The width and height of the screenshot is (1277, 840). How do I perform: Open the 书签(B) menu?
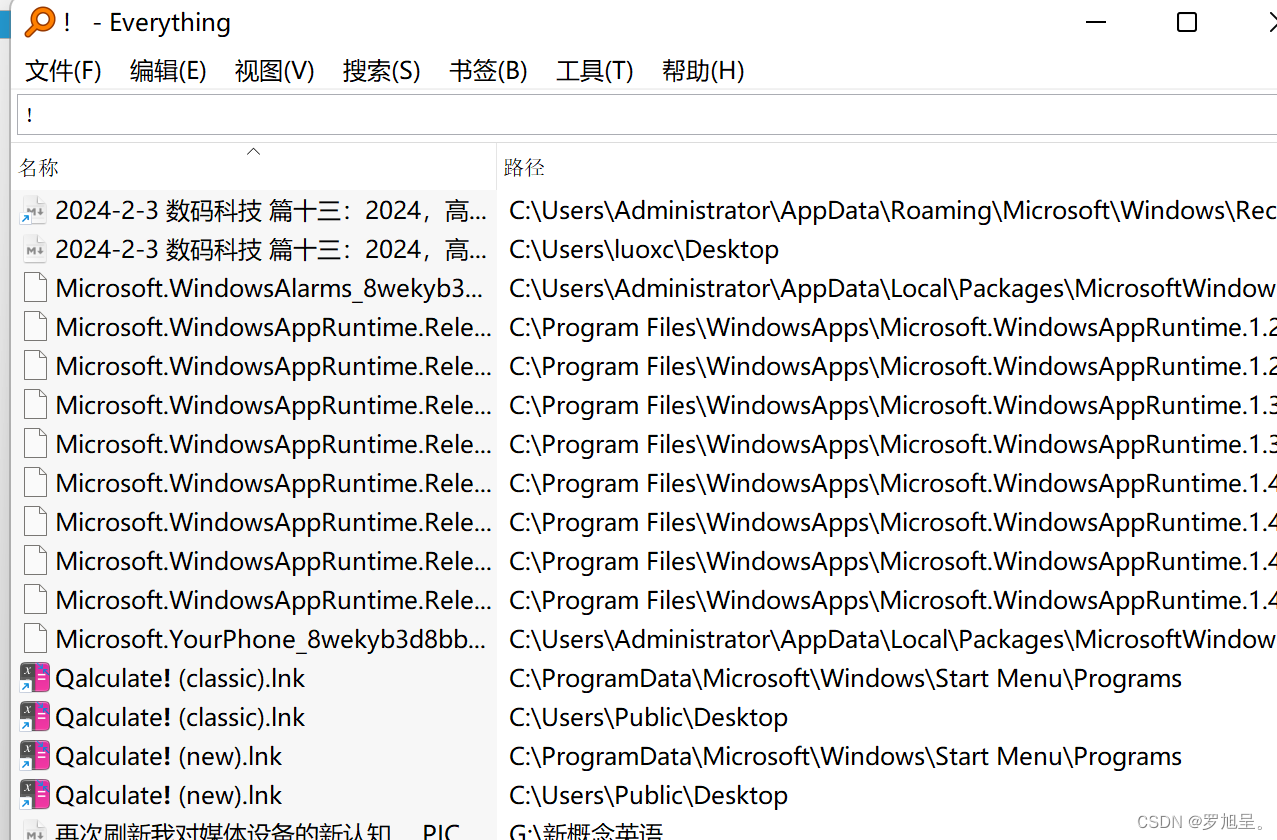[x=489, y=71]
